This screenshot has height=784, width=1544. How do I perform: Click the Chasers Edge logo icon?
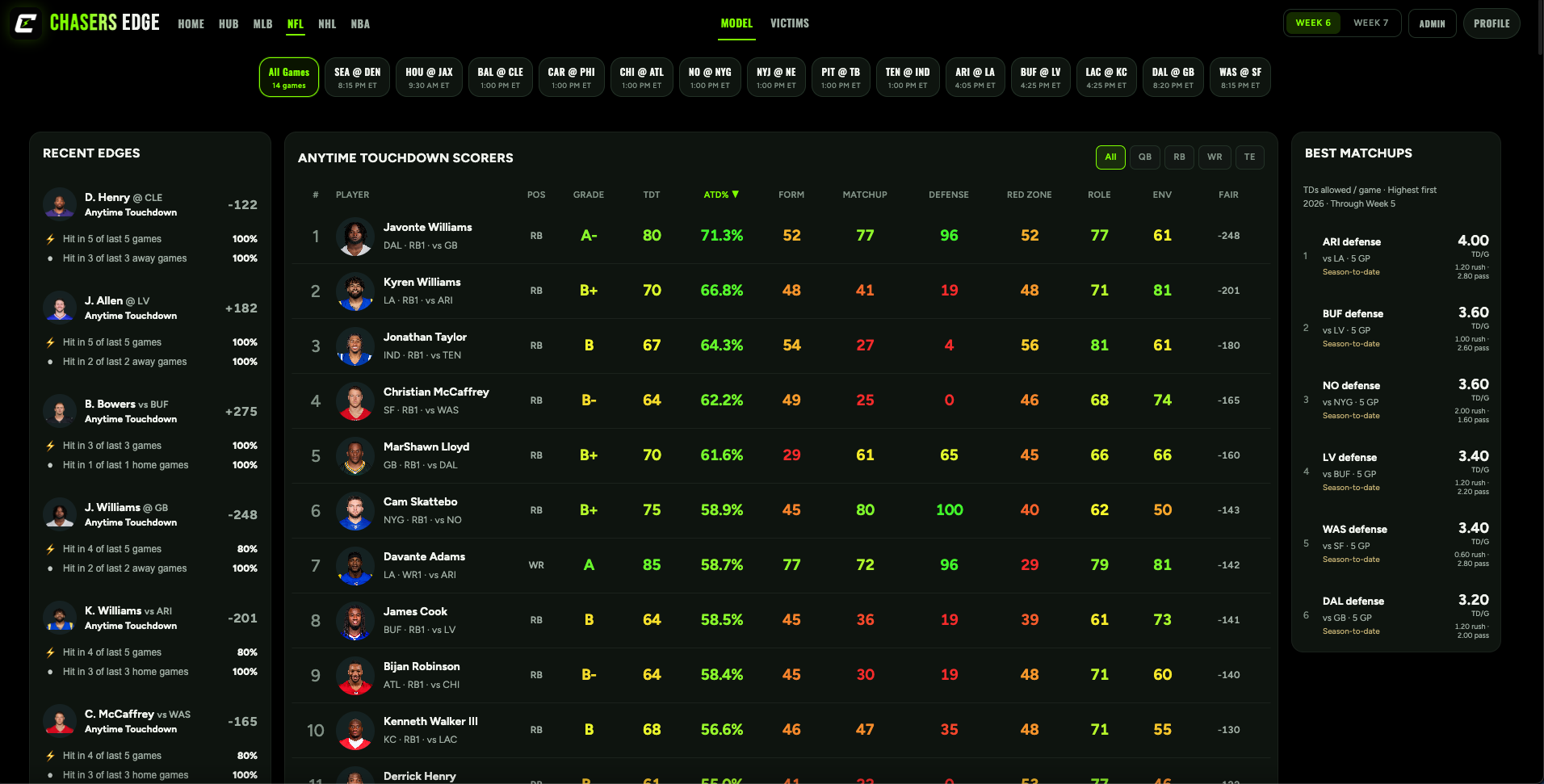[x=26, y=23]
